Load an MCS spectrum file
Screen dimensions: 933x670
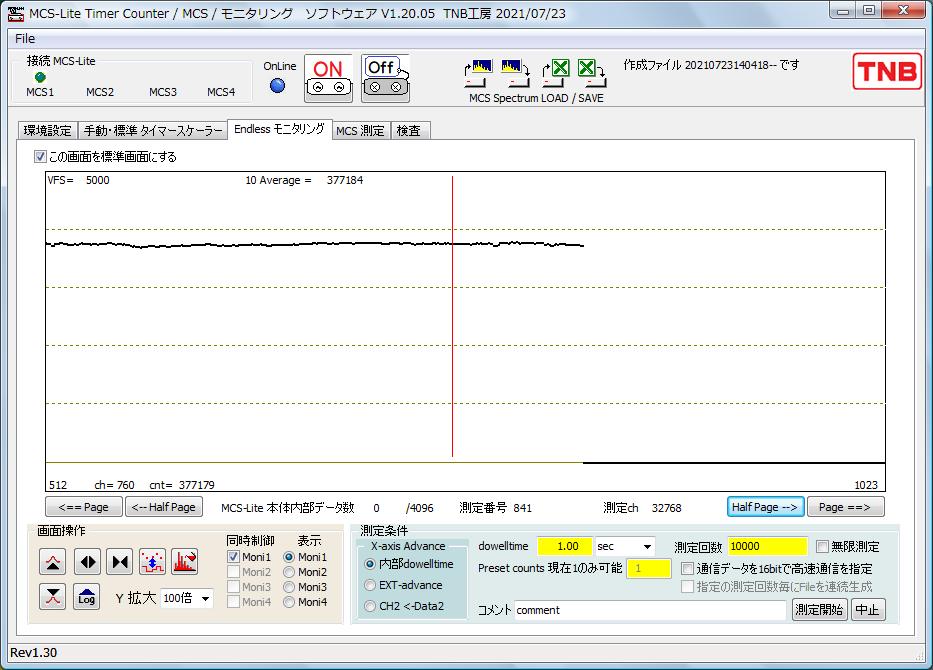point(478,74)
